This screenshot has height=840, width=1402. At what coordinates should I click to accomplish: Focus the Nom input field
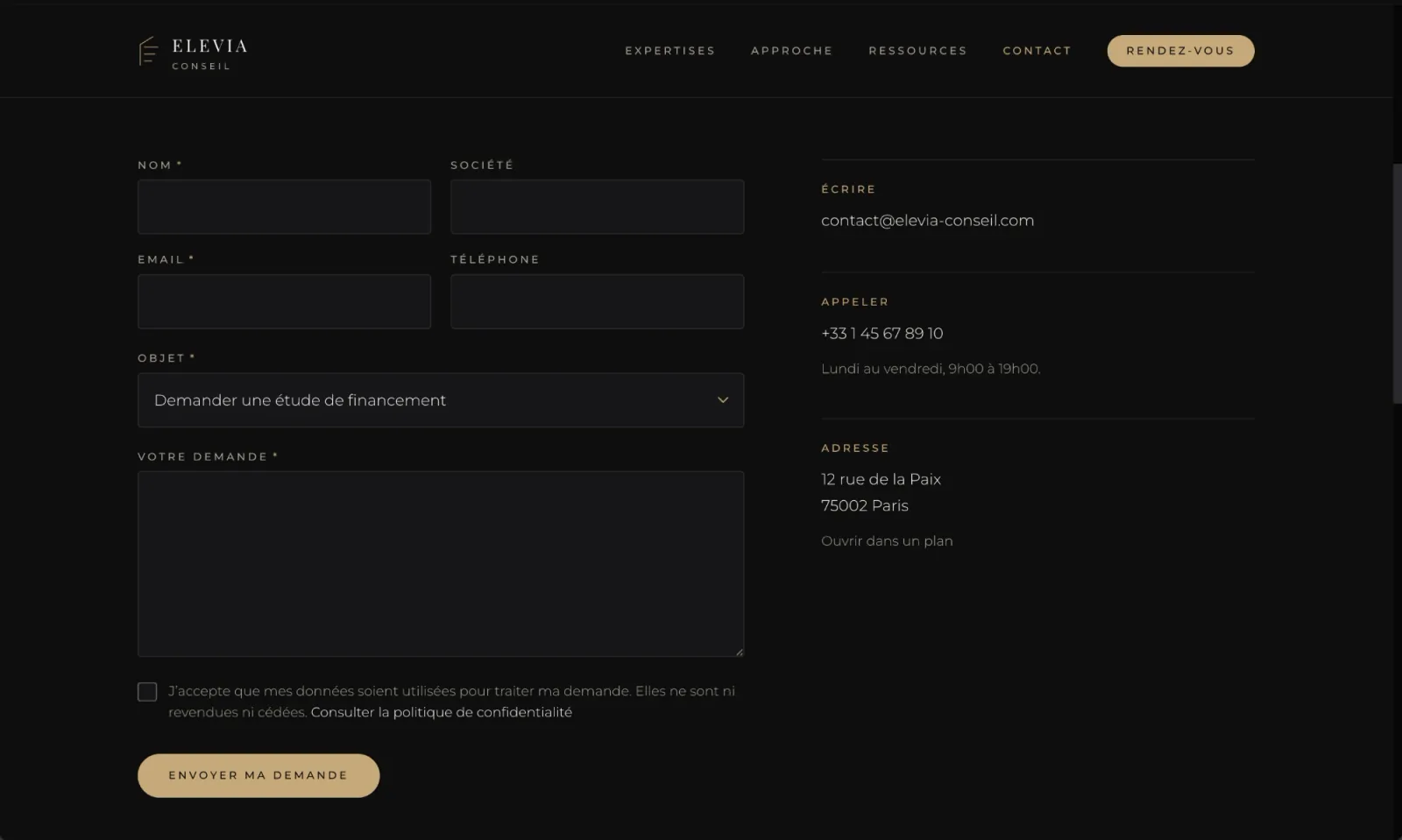point(284,207)
